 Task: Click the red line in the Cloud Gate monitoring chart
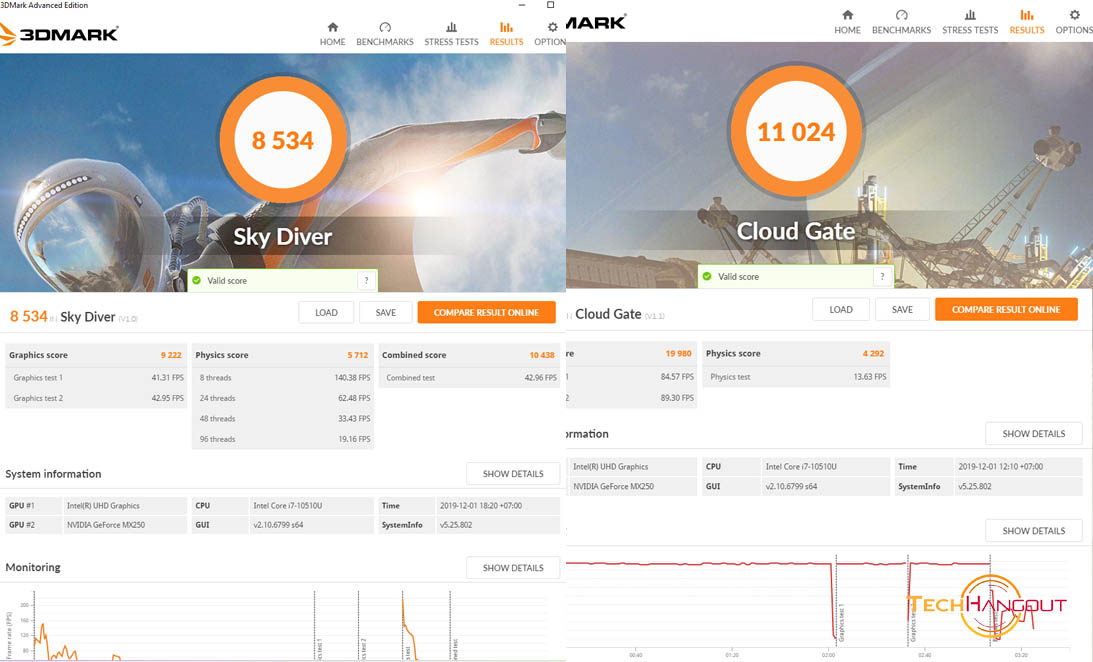[697, 563]
